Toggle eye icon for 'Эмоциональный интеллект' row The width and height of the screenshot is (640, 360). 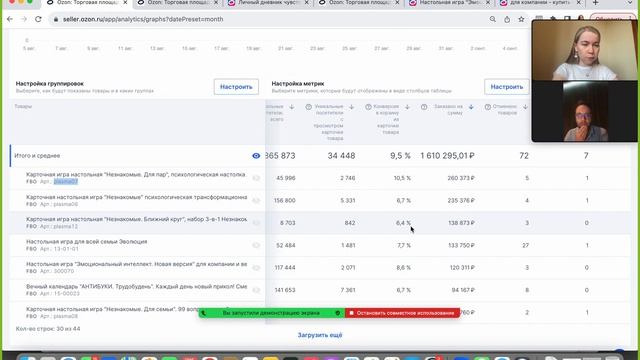(x=256, y=268)
